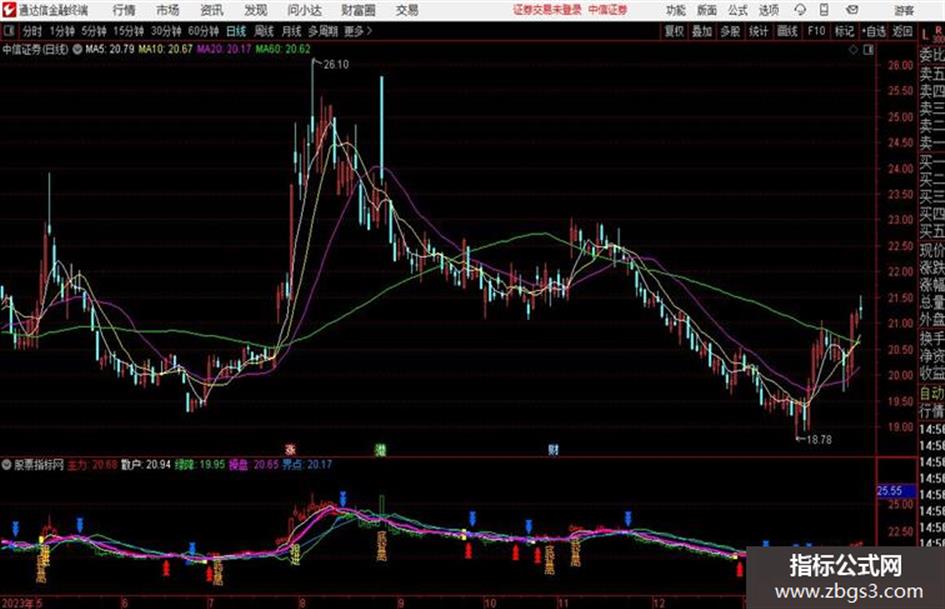The height and width of the screenshot is (609, 945).
Task: Switch to 1分钟 chart period
Action: click(62, 31)
